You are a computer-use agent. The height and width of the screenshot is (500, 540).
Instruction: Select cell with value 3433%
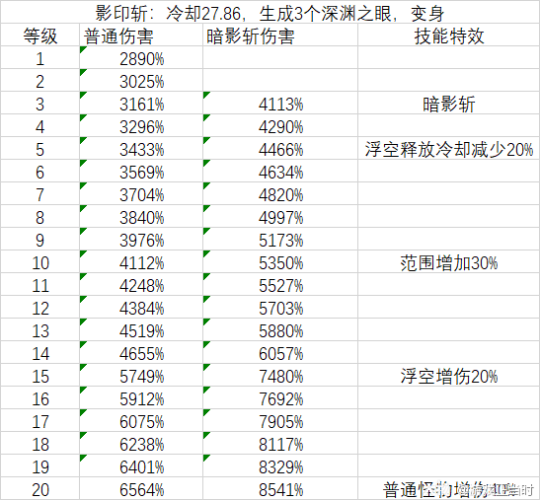(141, 148)
